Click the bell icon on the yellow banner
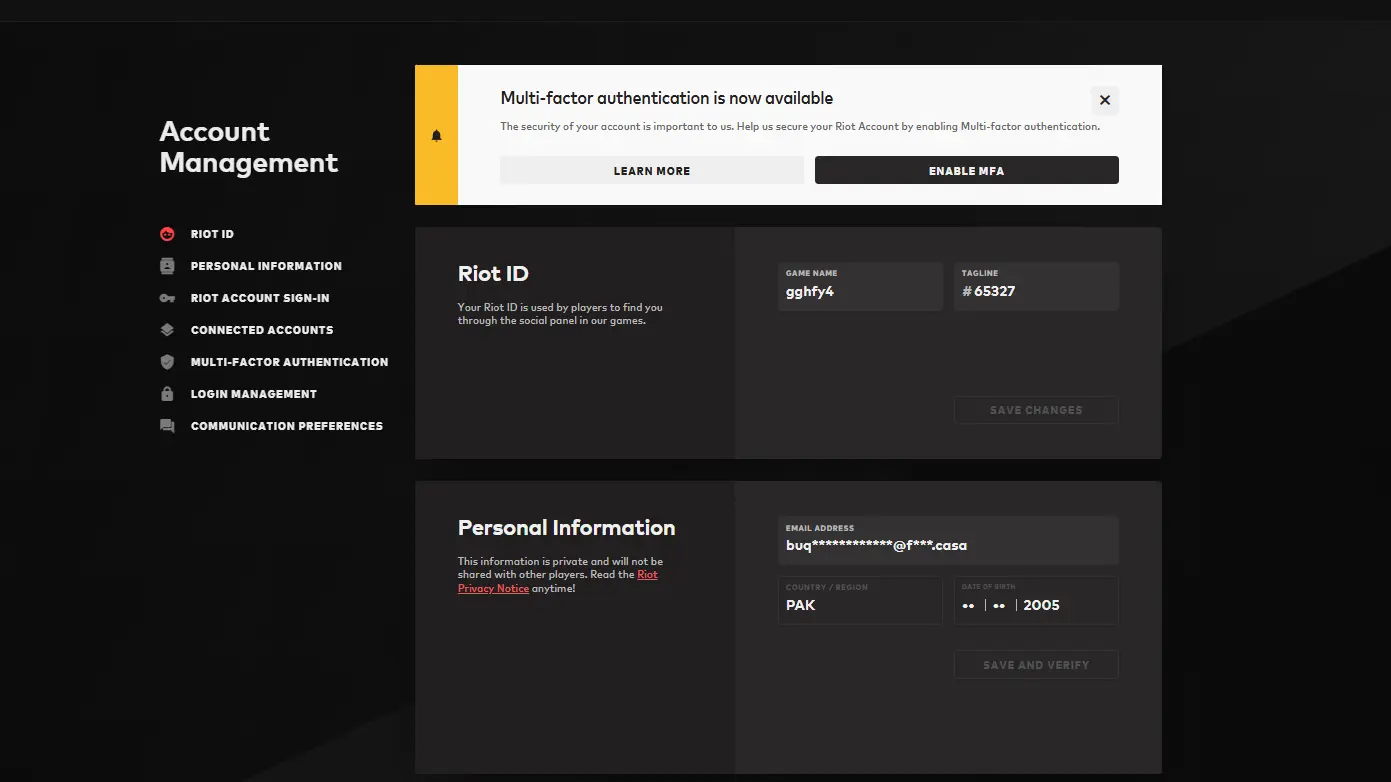The height and width of the screenshot is (782, 1391). (436, 136)
